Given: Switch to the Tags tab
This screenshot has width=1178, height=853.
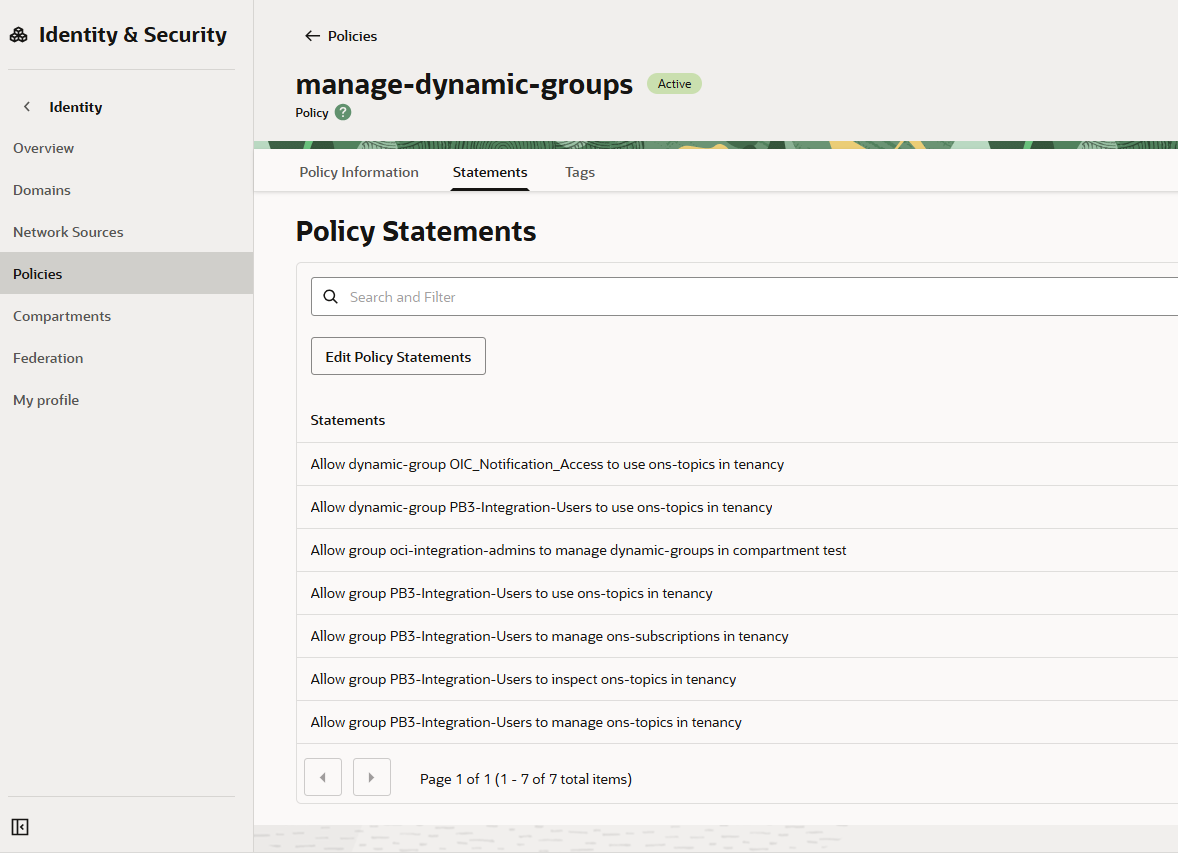Looking at the screenshot, I should (580, 172).
